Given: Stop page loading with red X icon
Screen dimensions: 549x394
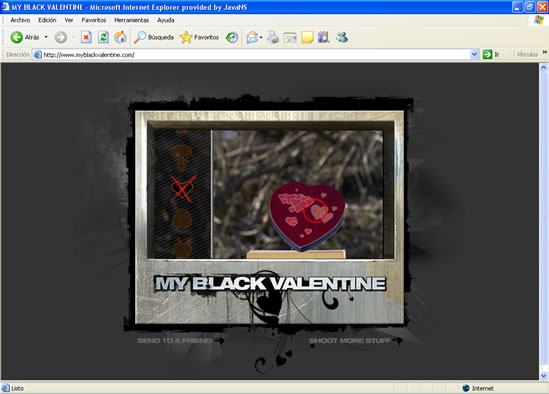Looking at the screenshot, I should (x=86, y=37).
